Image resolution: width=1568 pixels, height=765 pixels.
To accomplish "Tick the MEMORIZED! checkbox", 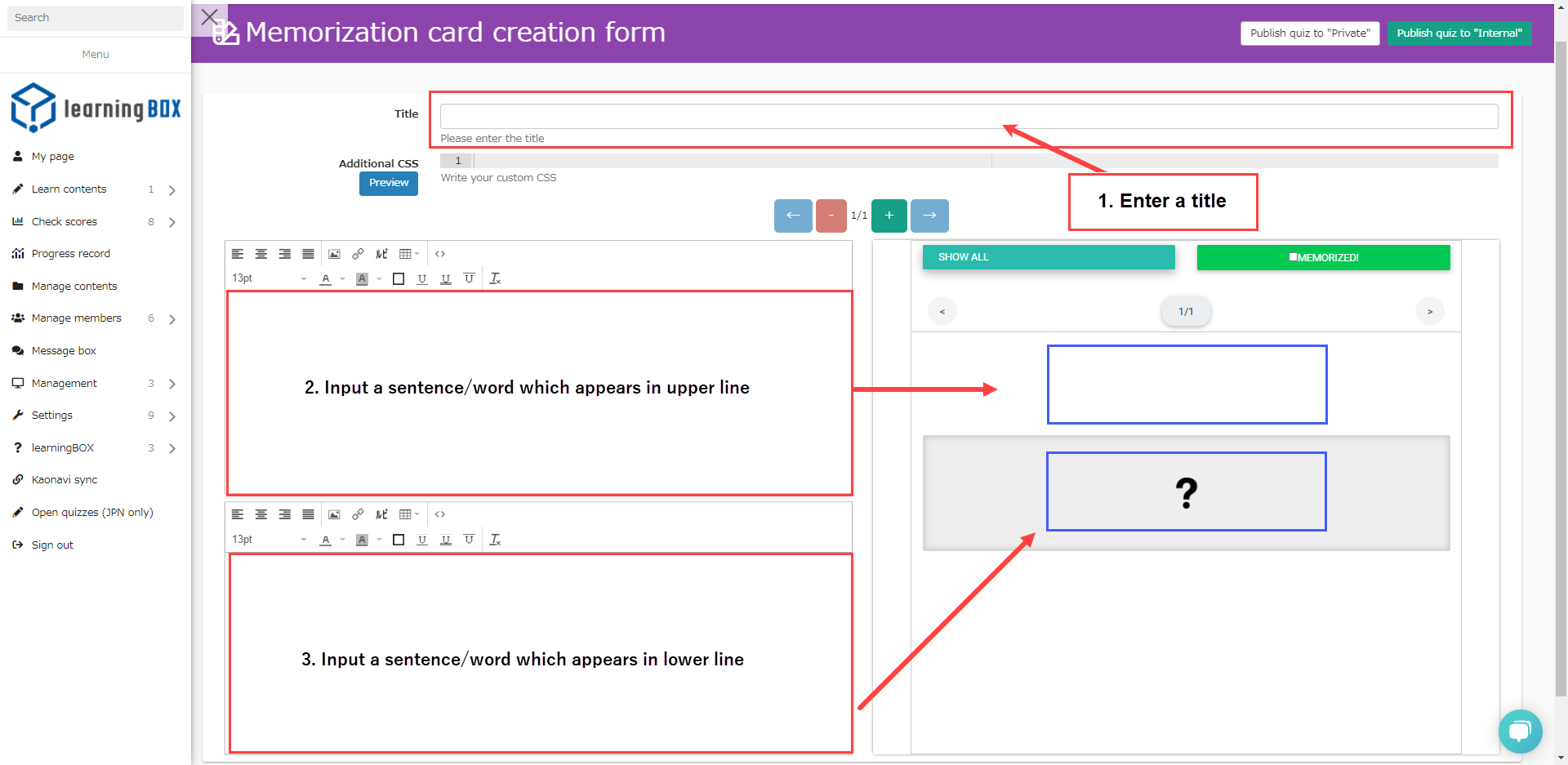I will [1293, 257].
